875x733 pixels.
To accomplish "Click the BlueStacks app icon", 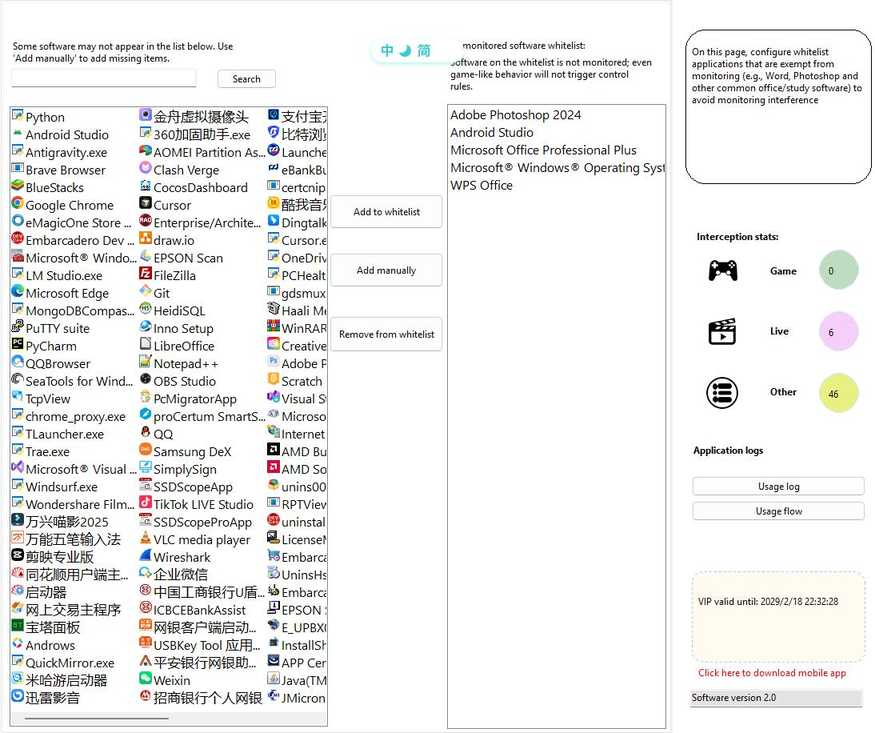I will point(17,187).
